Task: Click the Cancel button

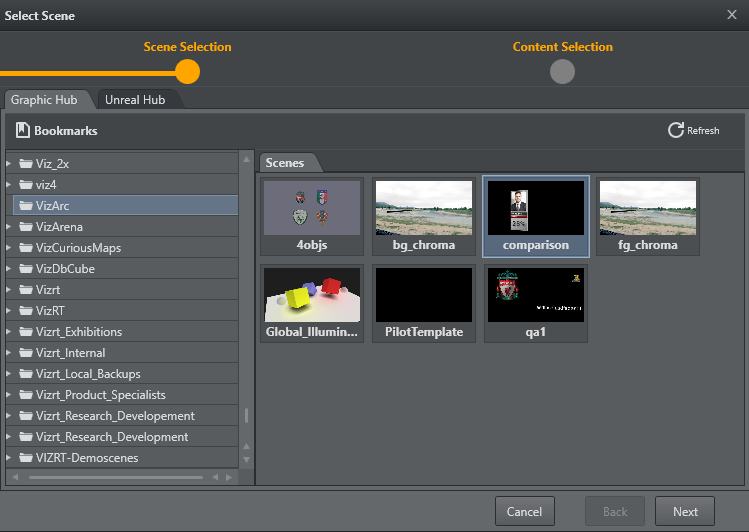Action: 524,511
